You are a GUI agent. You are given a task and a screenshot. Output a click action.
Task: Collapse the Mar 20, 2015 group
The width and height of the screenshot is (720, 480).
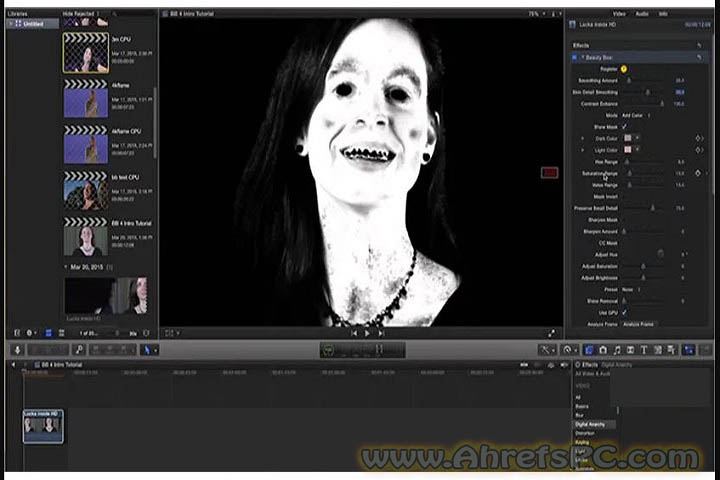[x=66, y=267]
